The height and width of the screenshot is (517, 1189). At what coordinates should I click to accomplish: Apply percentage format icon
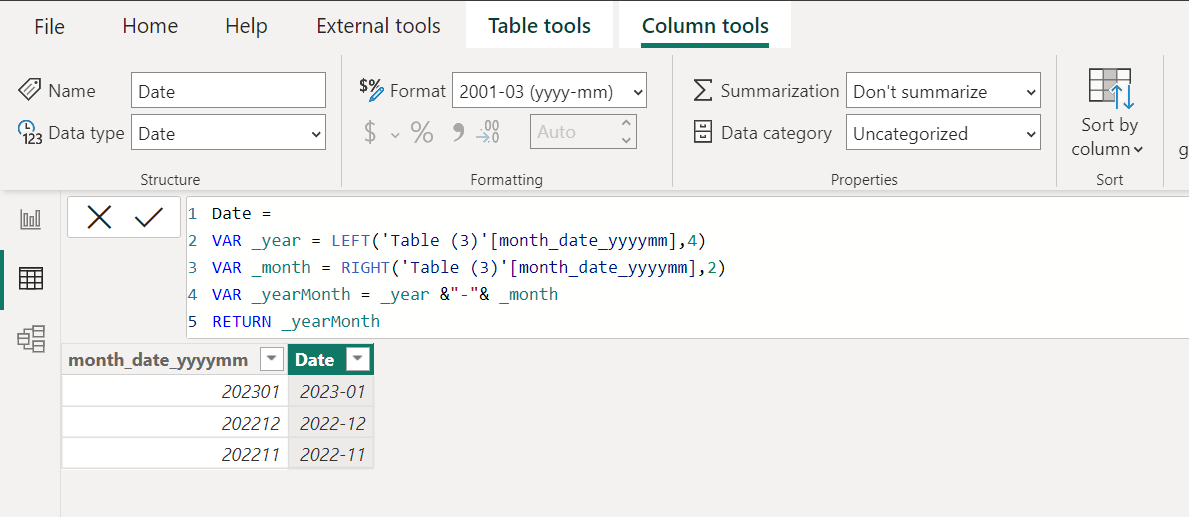[x=422, y=133]
